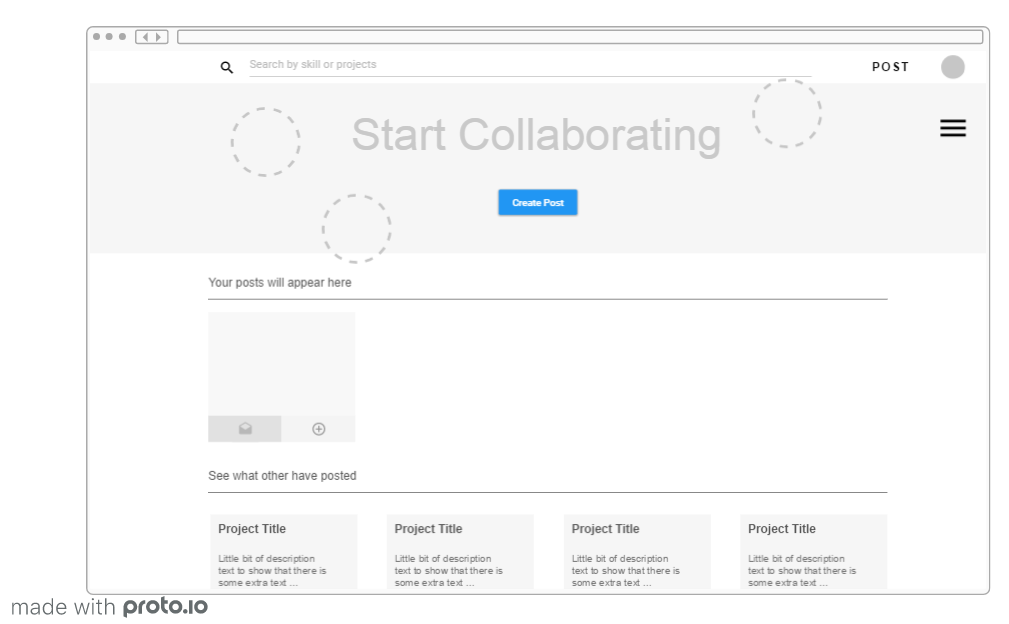Open the fourth Project Title card

point(813,551)
